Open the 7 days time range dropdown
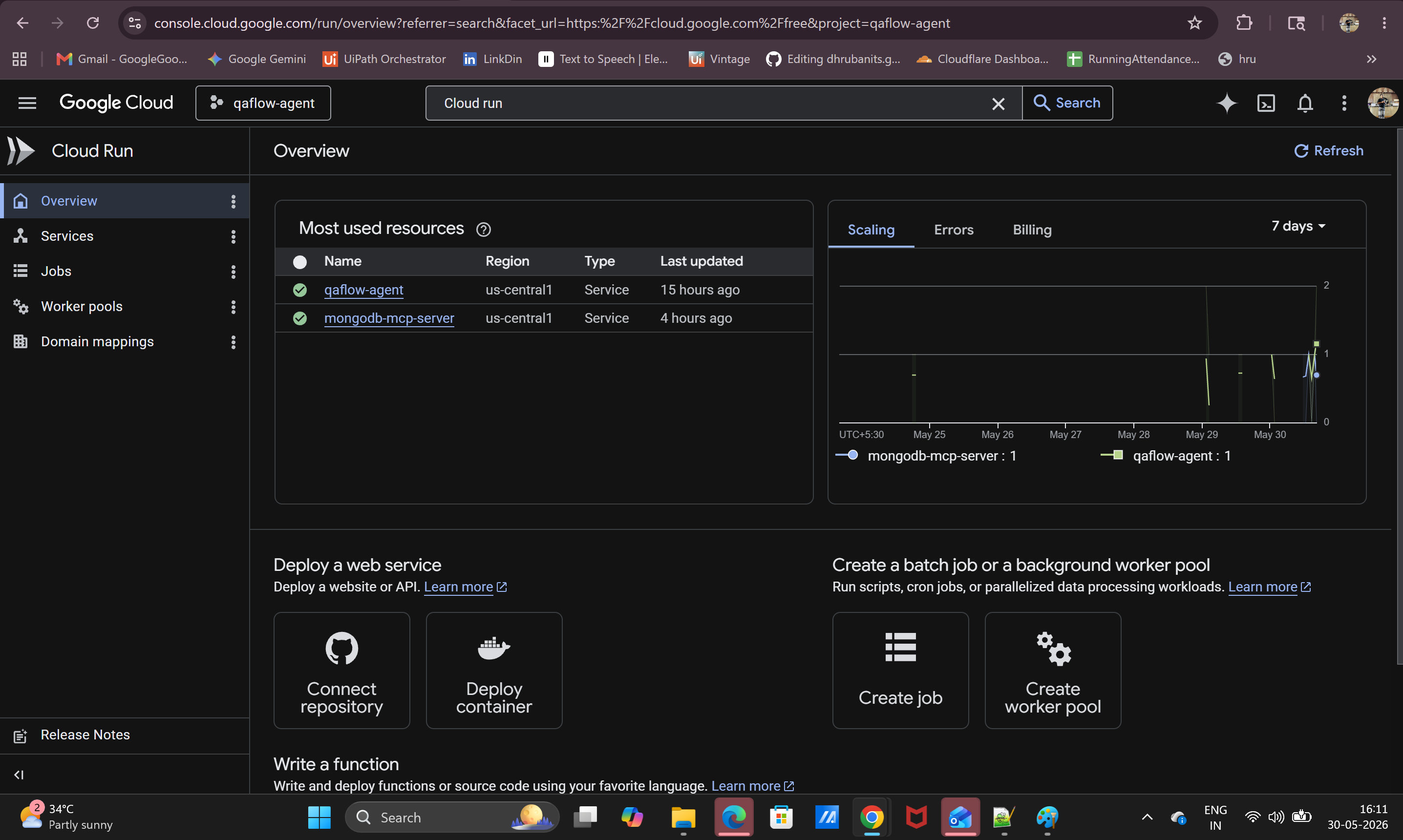 click(x=1298, y=227)
